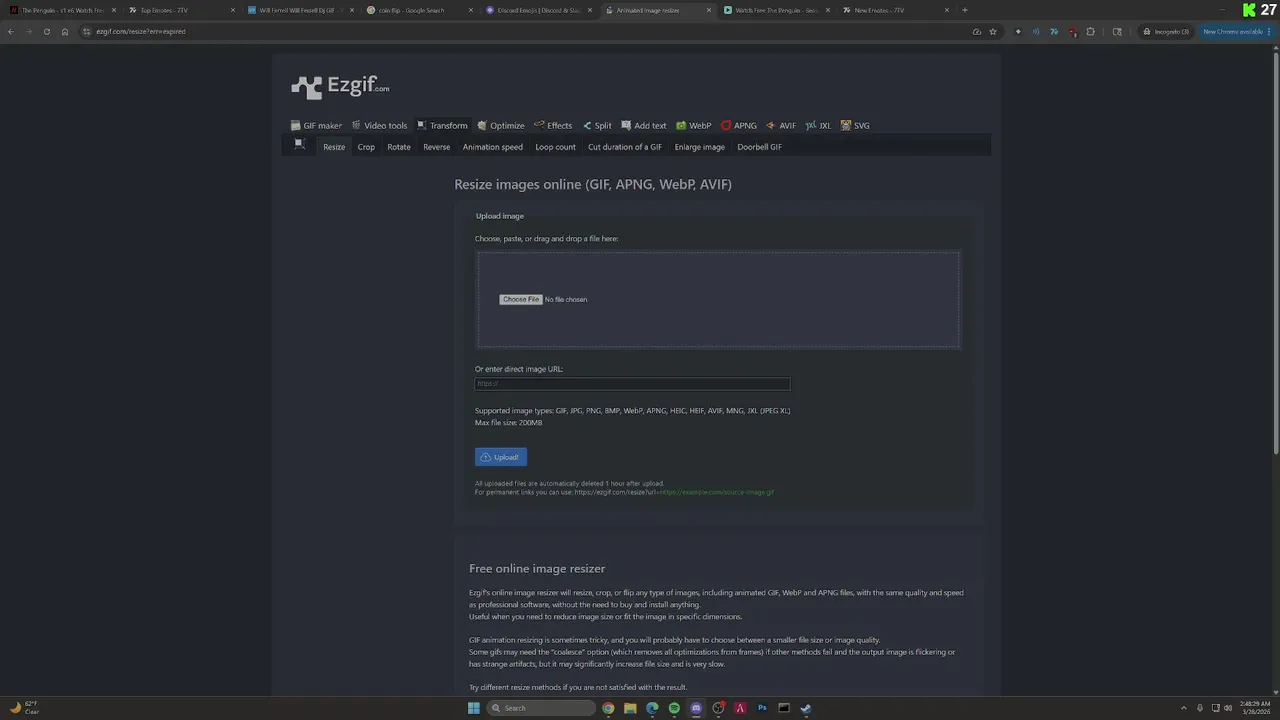Click the browser home button
This screenshot has width=1280, height=720.
[65, 32]
